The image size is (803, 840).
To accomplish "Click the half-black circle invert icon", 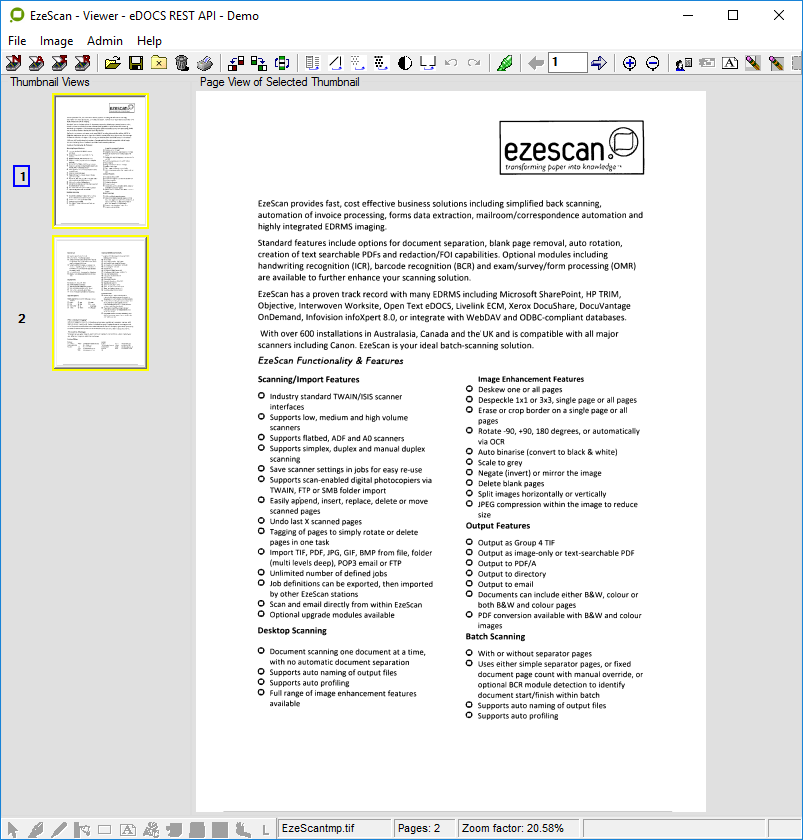I will click(x=405, y=63).
